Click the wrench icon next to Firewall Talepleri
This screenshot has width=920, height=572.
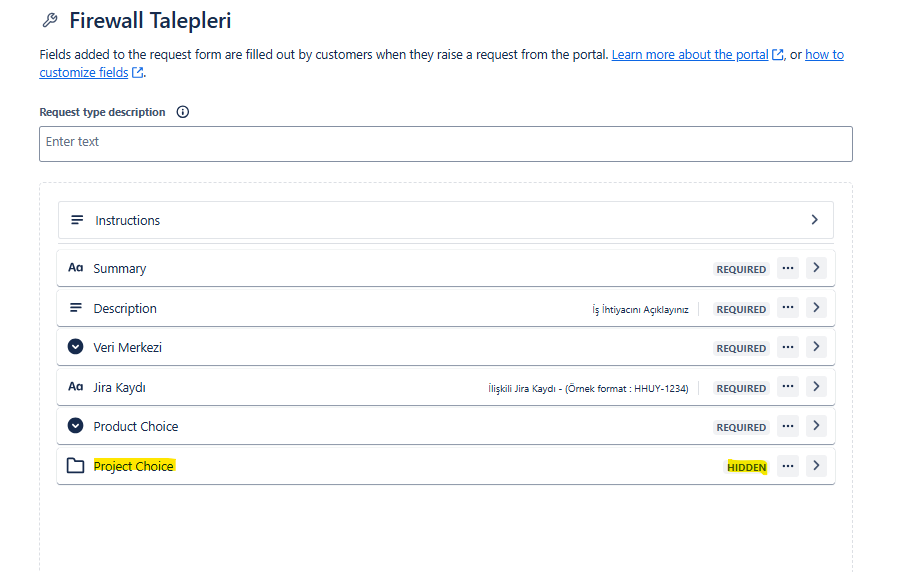pyautogui.click(x=50, y=21)
